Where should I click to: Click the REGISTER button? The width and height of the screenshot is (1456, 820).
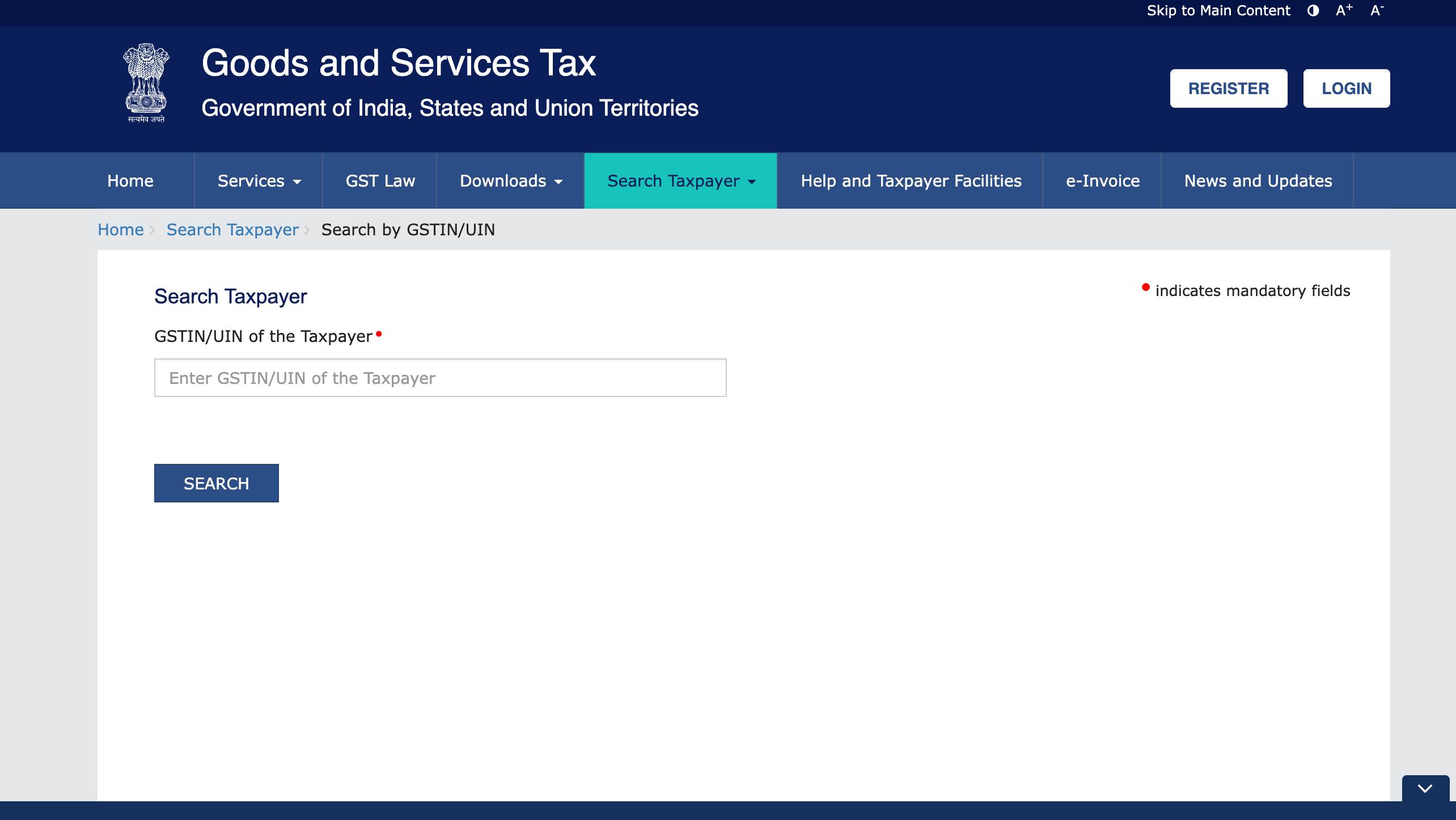1229,88
